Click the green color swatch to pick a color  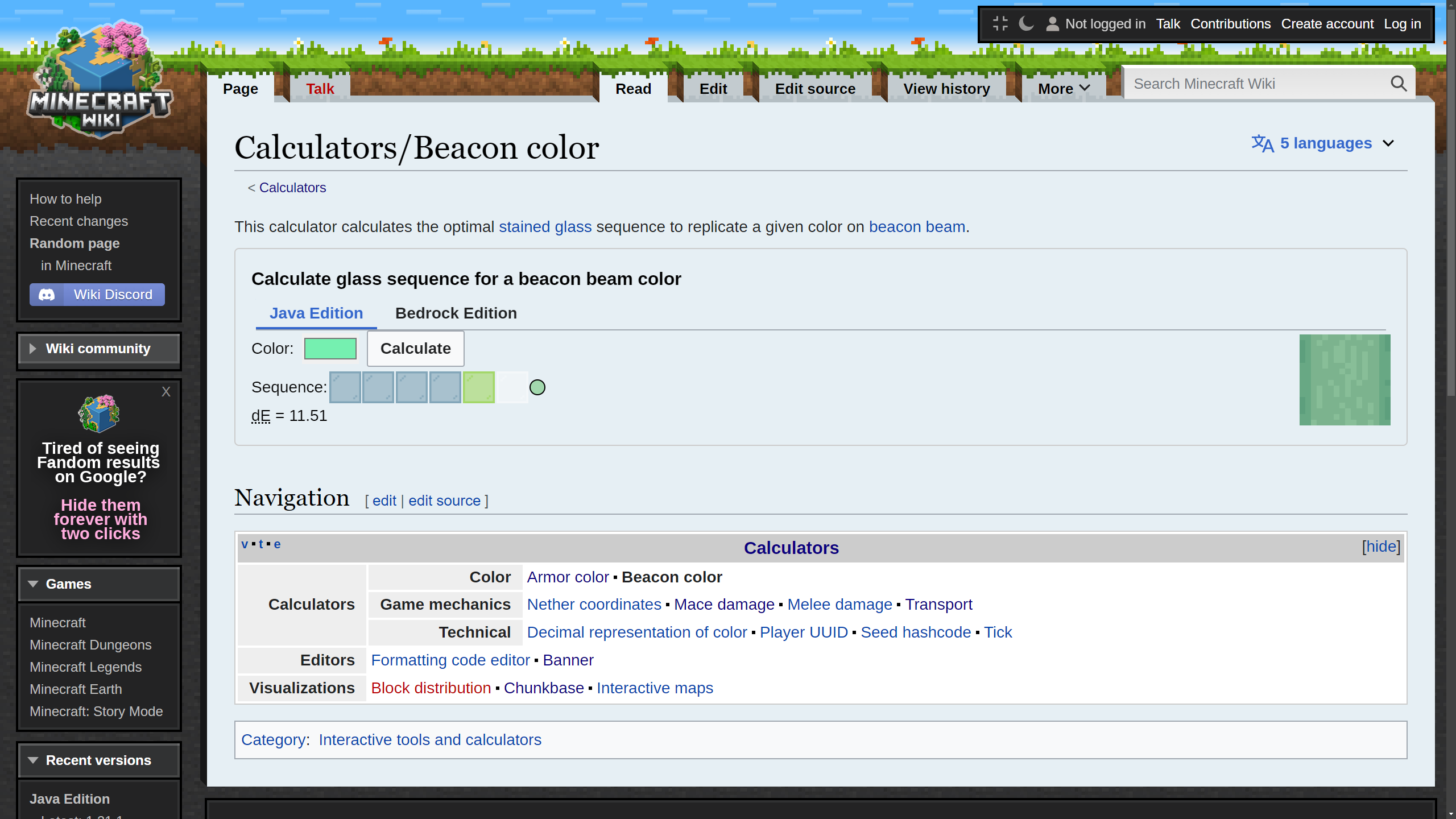tap(330, 348)
